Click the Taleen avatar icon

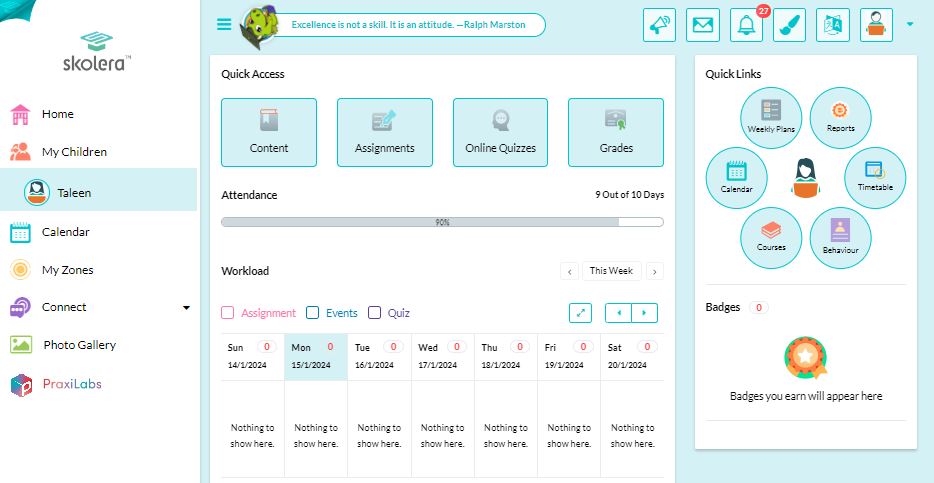37,192
